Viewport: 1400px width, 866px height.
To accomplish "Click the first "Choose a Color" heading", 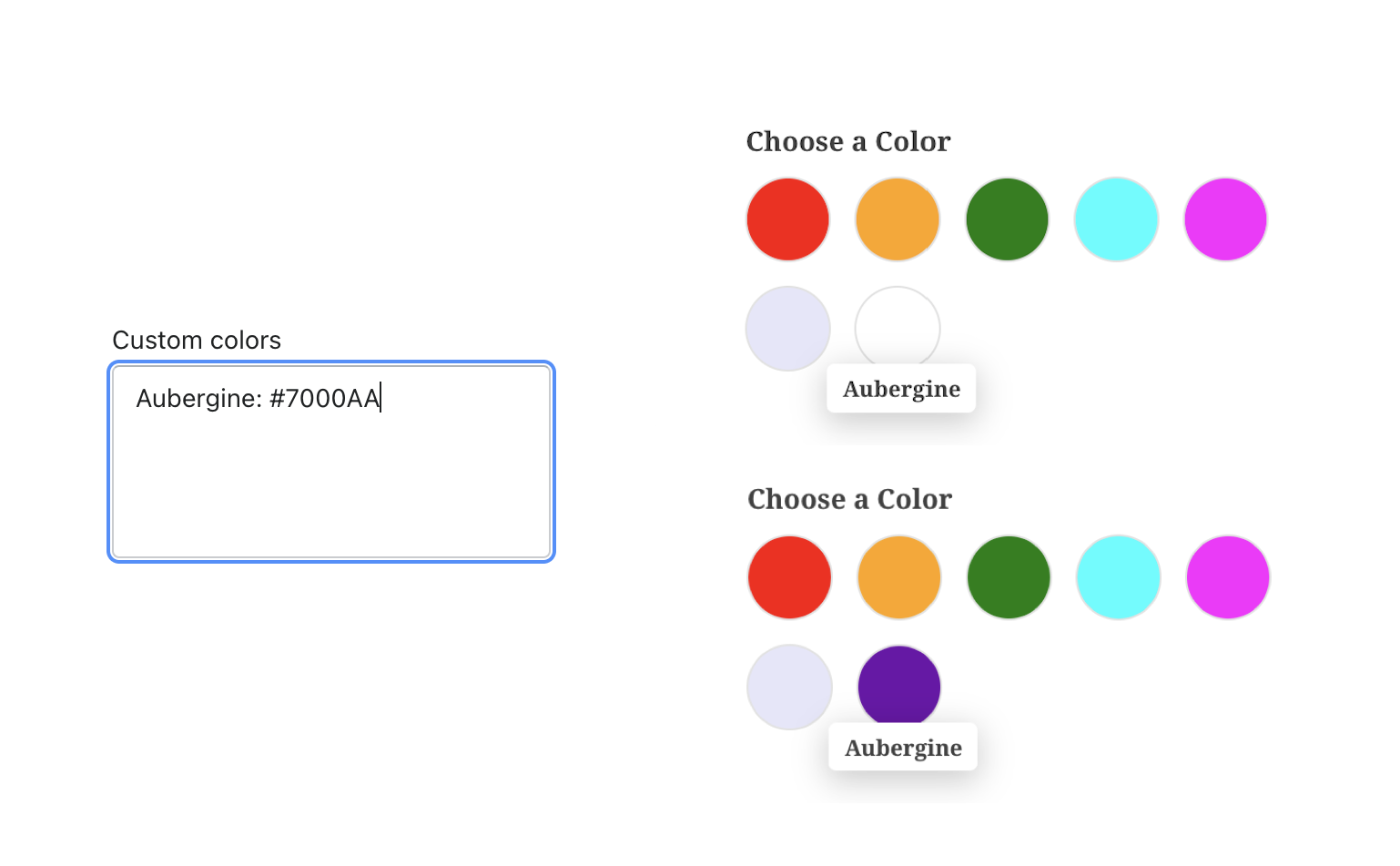I will click(848, 142).
